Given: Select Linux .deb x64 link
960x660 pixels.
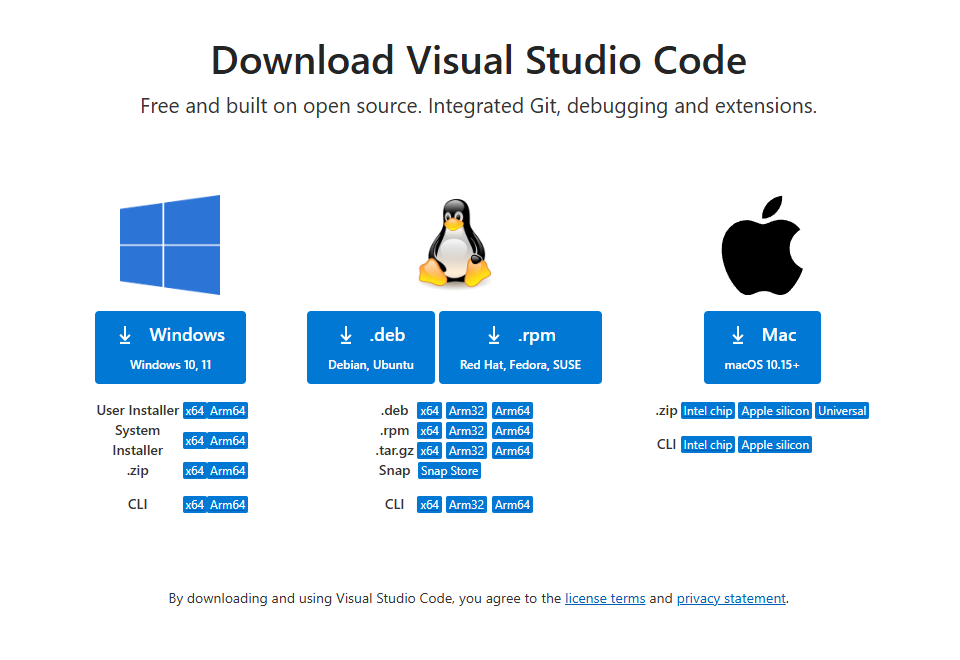Looking at the screenshot, I should [x=429, y=411].
